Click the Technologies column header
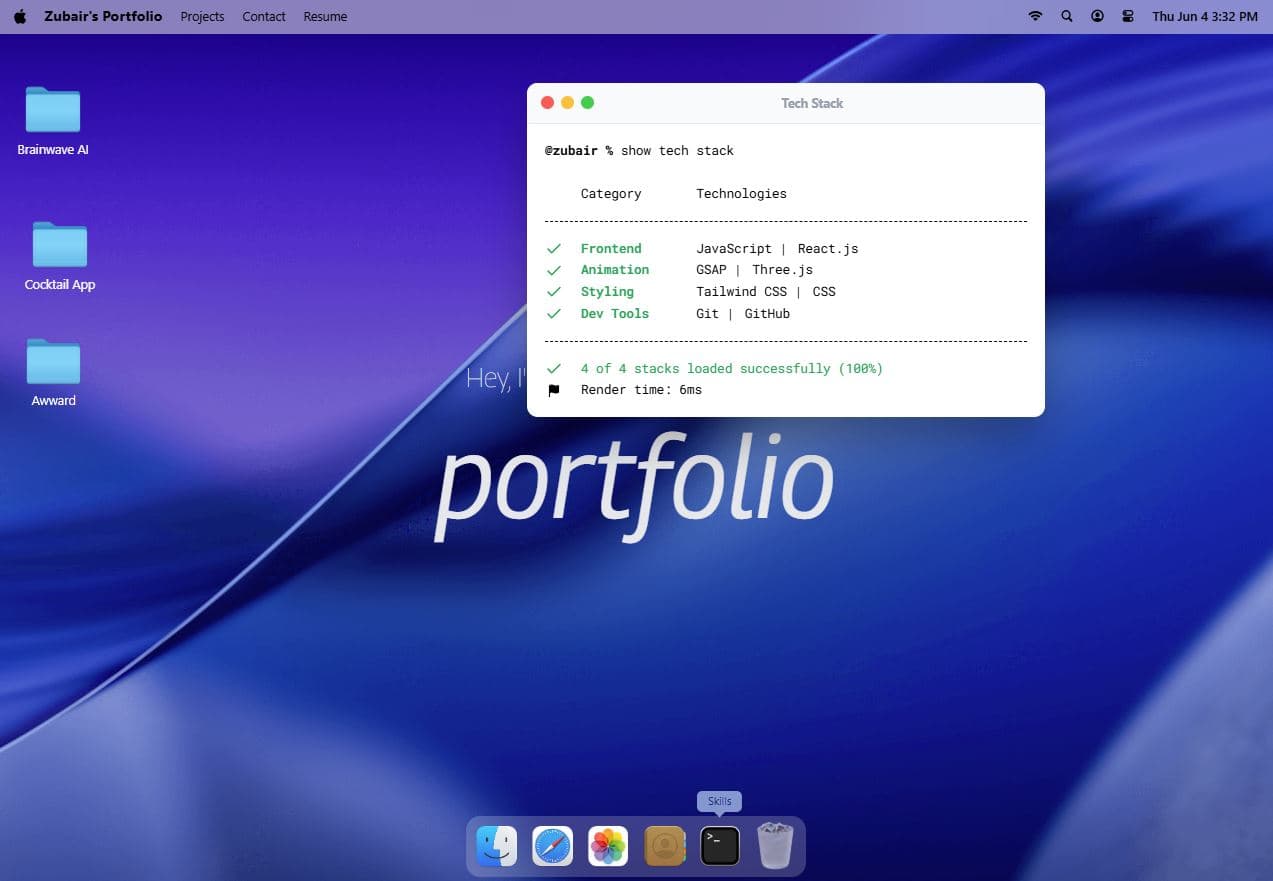This screenshot has height=881, width=1273. pyautogui.click(x=741, y=194)
